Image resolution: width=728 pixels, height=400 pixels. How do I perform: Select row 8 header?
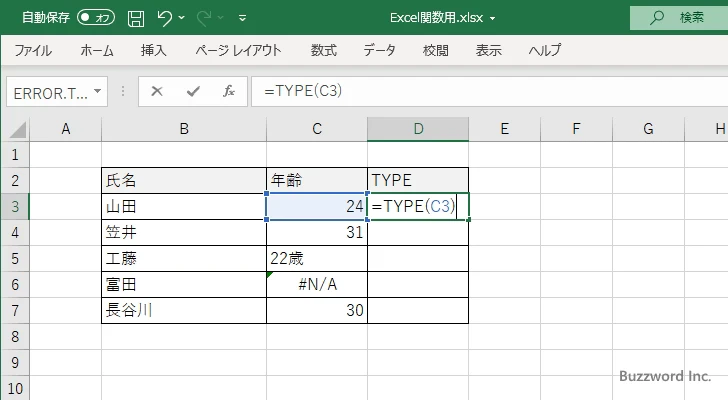coord(15,336)
